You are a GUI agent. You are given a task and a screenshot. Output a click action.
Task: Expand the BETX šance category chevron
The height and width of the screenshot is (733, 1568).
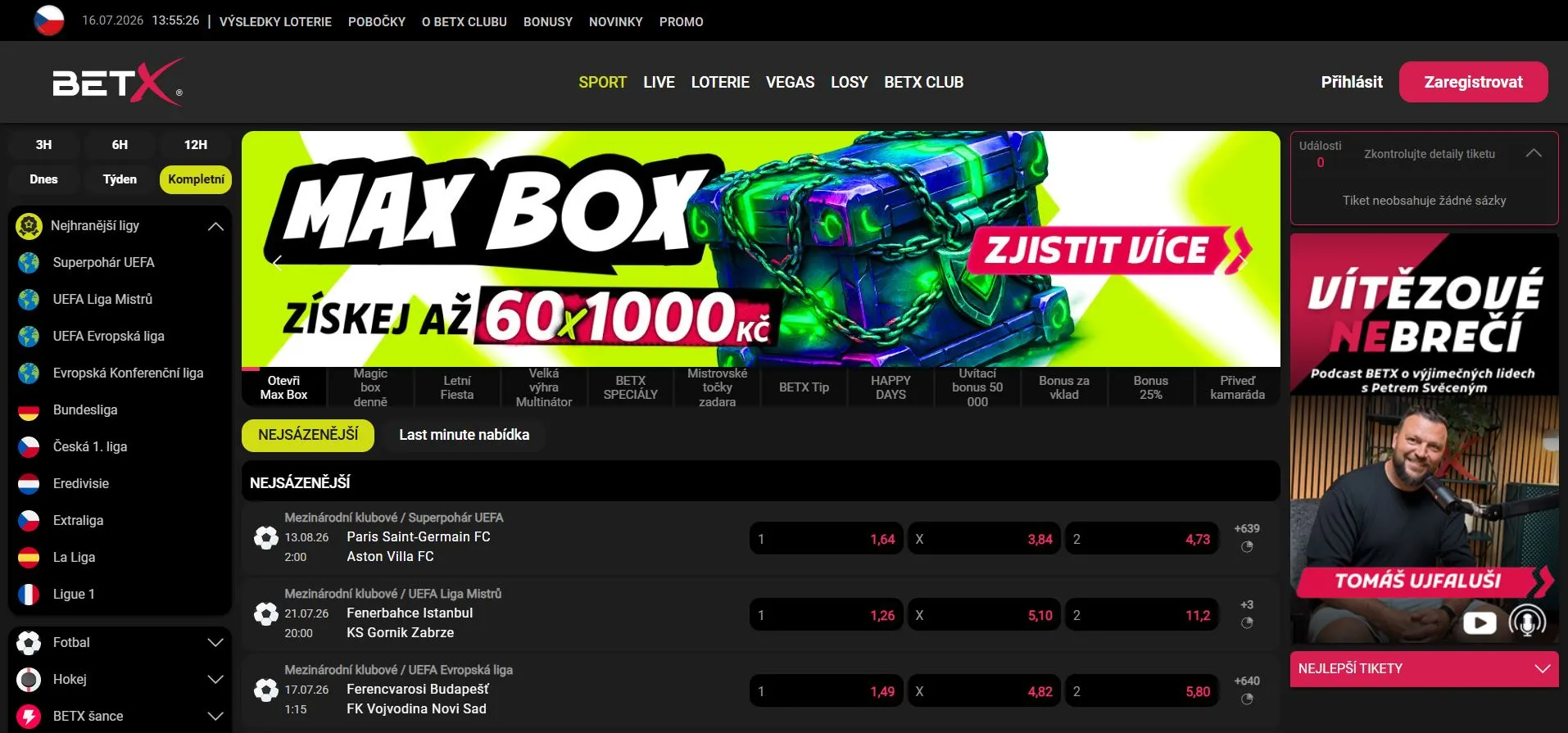pyautogui.click(x=215, y=717)
